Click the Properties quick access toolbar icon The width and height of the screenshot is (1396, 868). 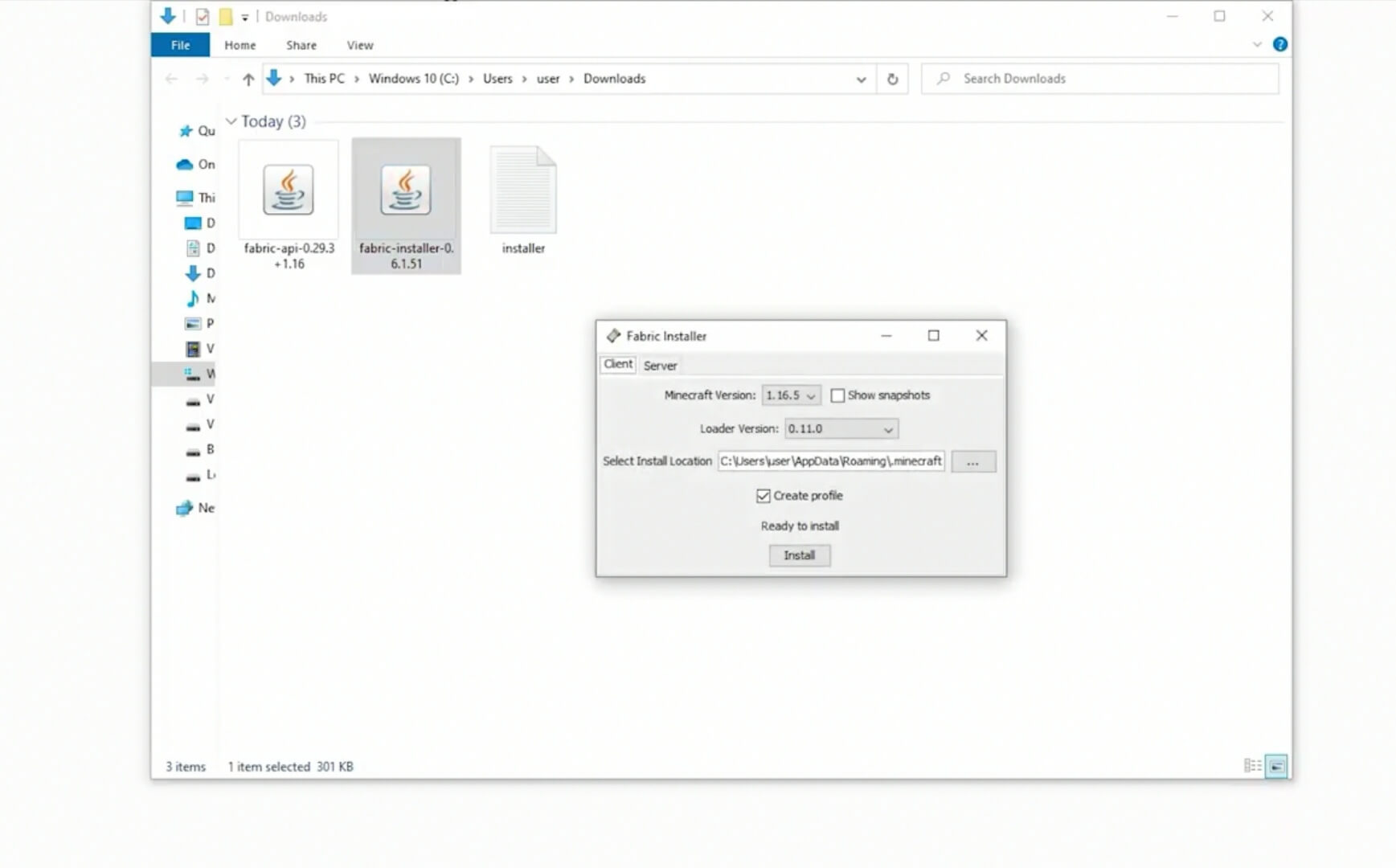point(203,16)
